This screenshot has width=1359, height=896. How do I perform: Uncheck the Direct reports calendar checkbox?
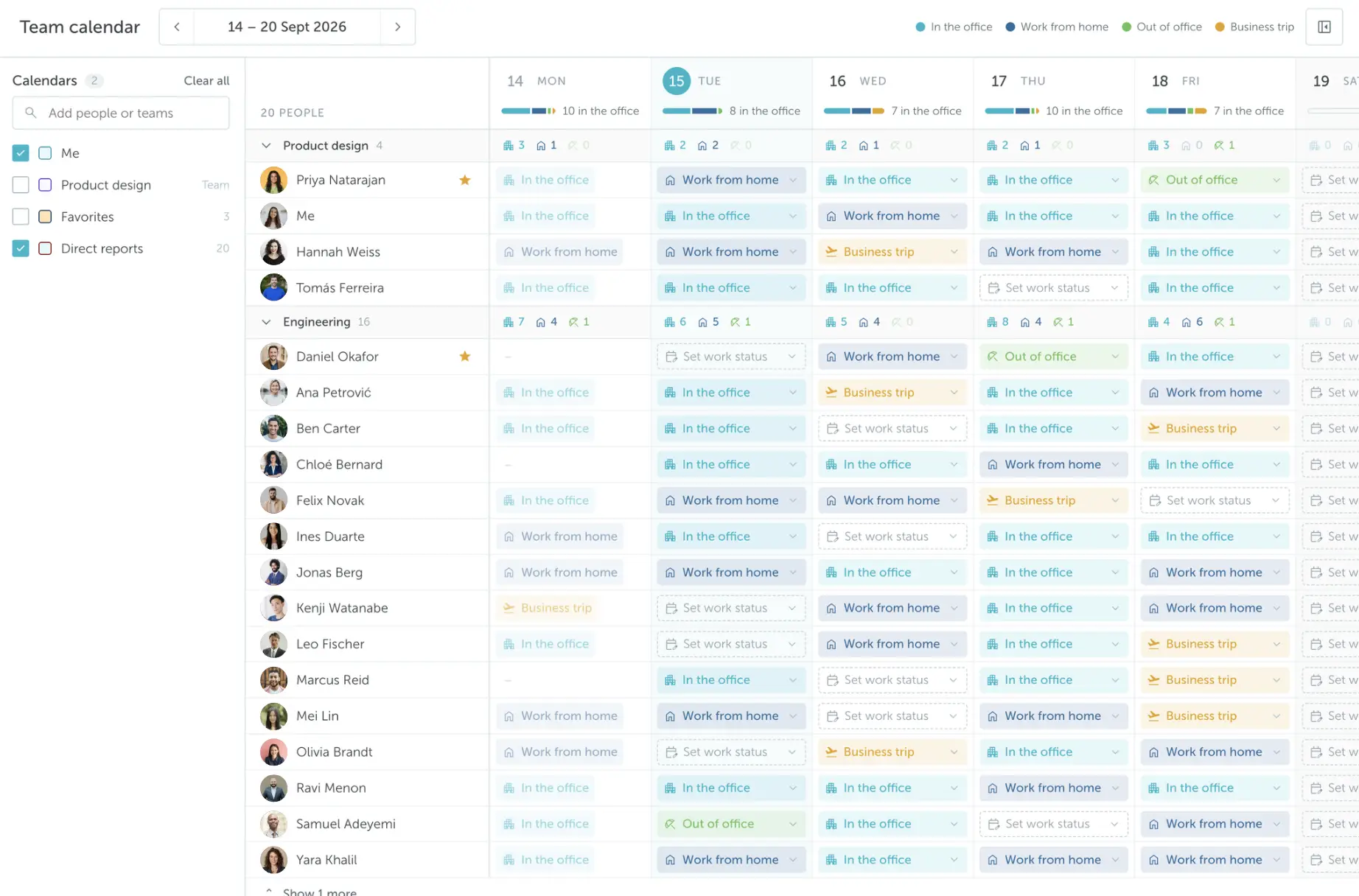tap(21, 248)
